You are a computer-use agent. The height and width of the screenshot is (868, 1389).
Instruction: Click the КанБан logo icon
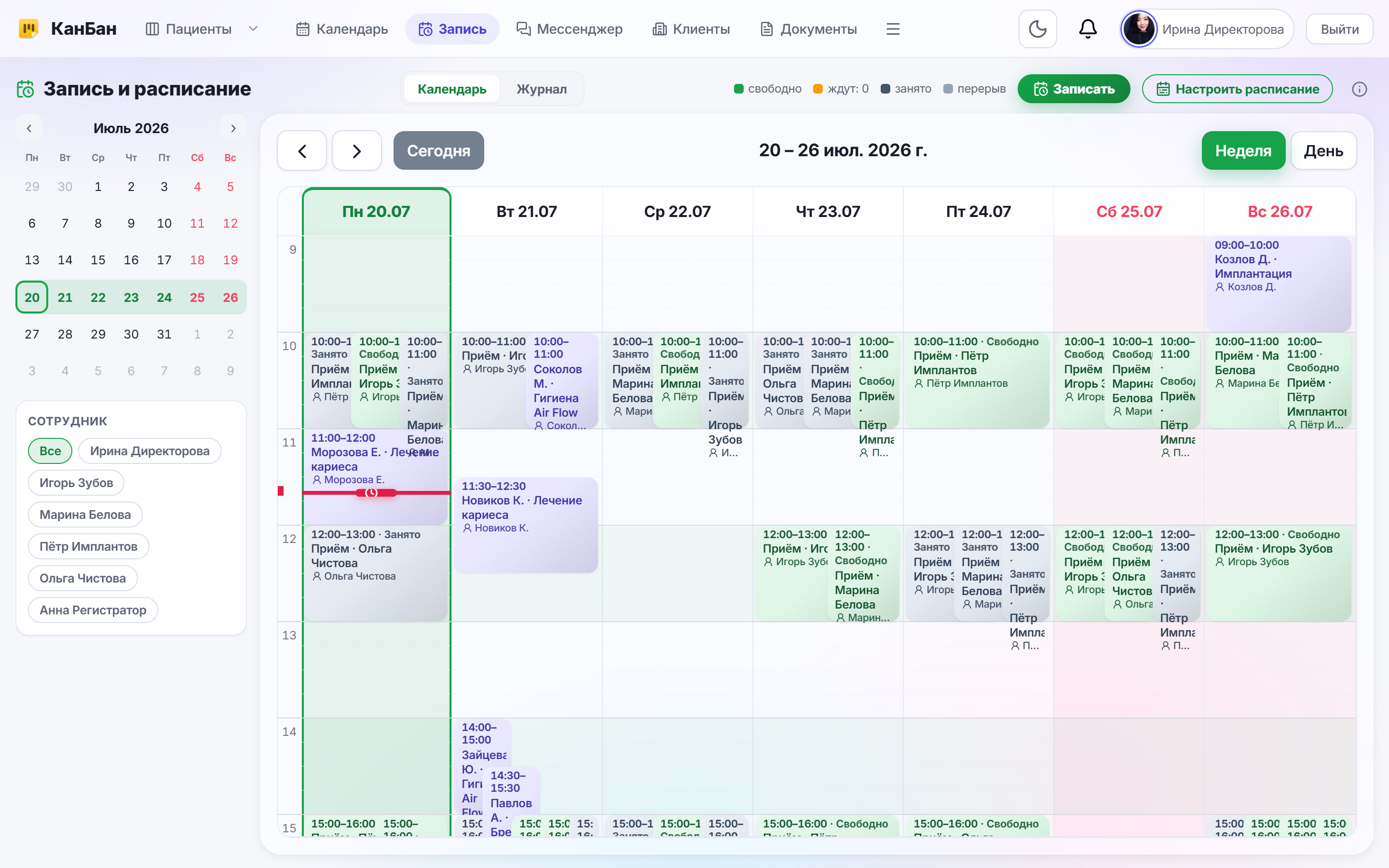click(x=28, y=29)
